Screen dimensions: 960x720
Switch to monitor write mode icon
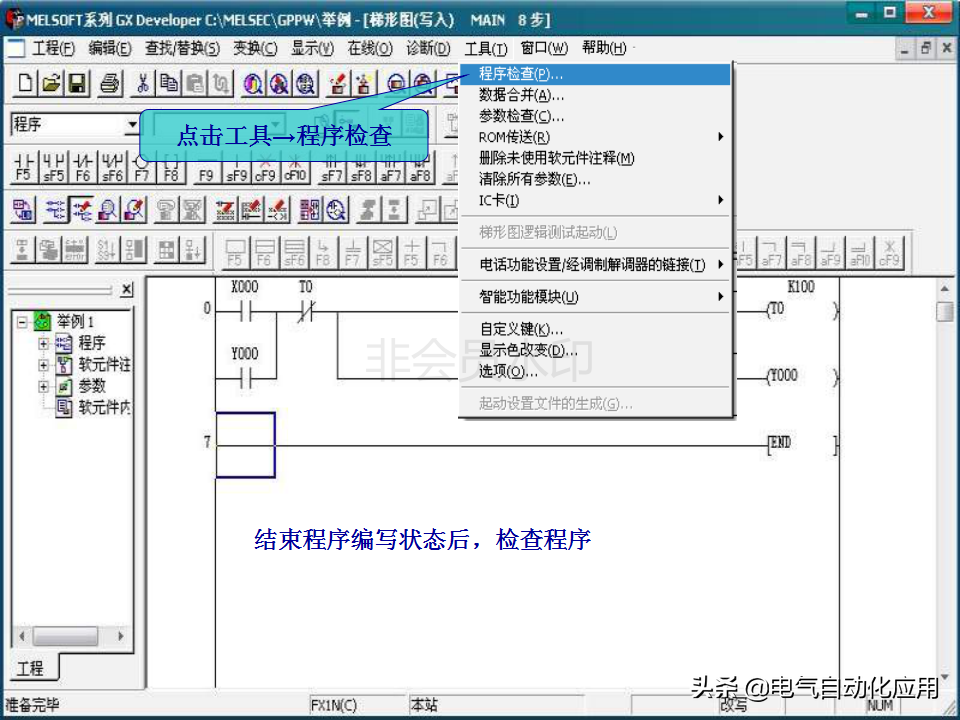click(x=134, y=210)
